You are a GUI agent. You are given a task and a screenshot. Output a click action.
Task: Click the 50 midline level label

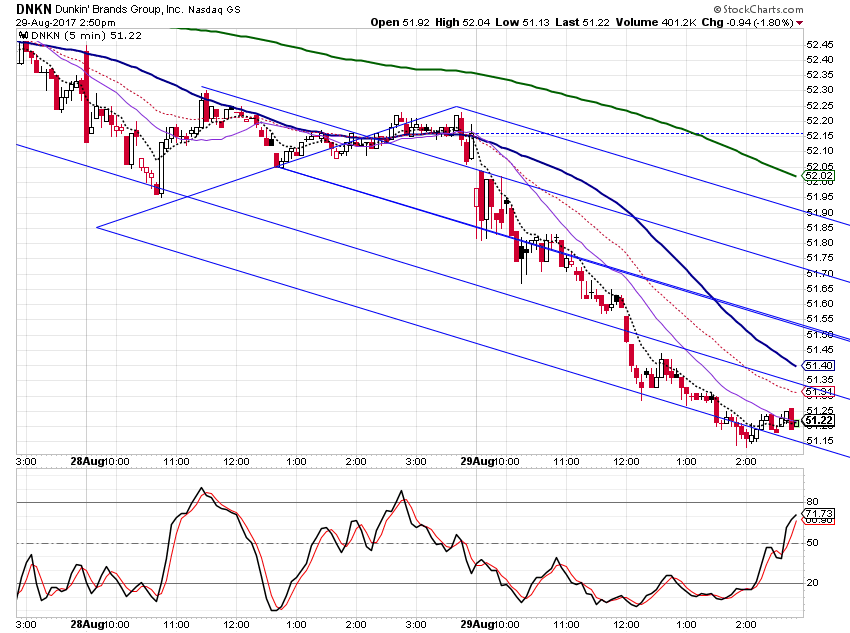(812, 542)
